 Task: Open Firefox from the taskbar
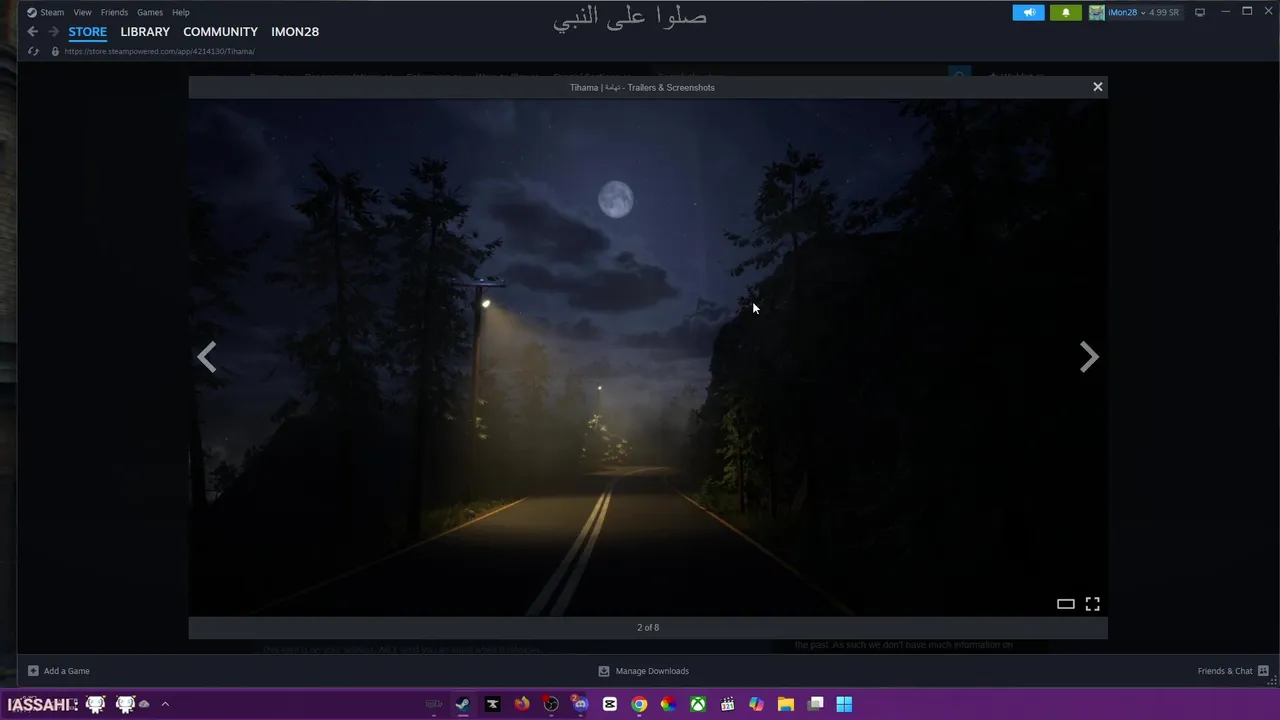point(521,704)
